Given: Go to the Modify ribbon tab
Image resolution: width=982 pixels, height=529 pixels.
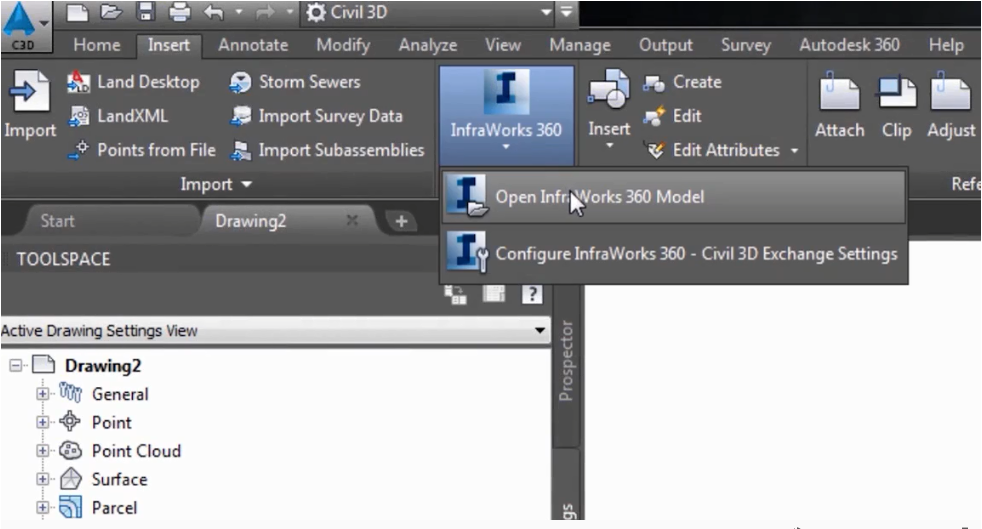Looking at the screenshot, I should point(343,45).
